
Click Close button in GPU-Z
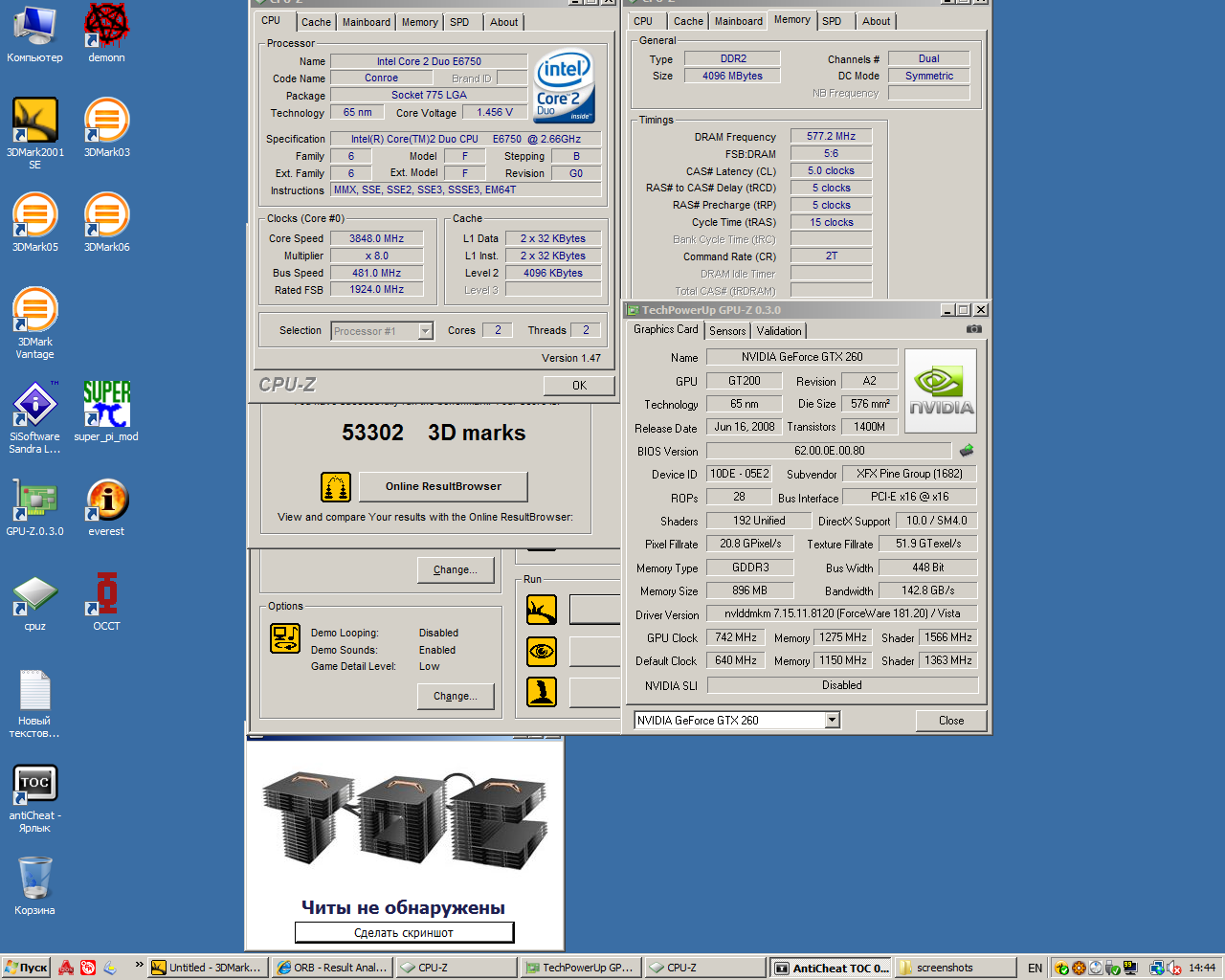(x=951, y=721)
